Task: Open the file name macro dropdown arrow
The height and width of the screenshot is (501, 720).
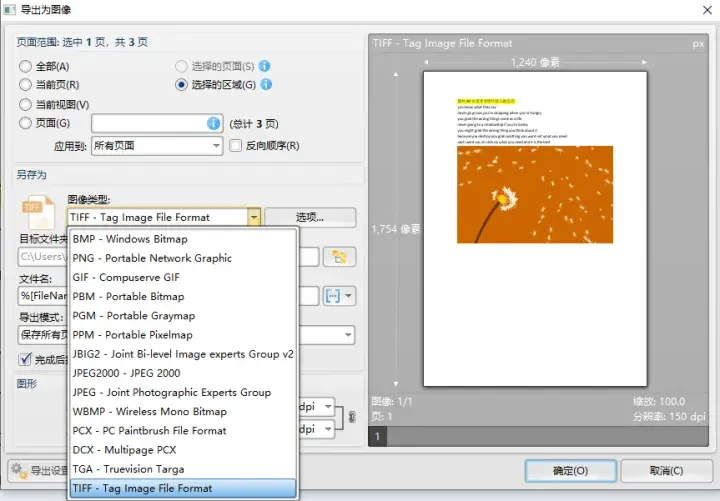Action: (x=349, y=296)
